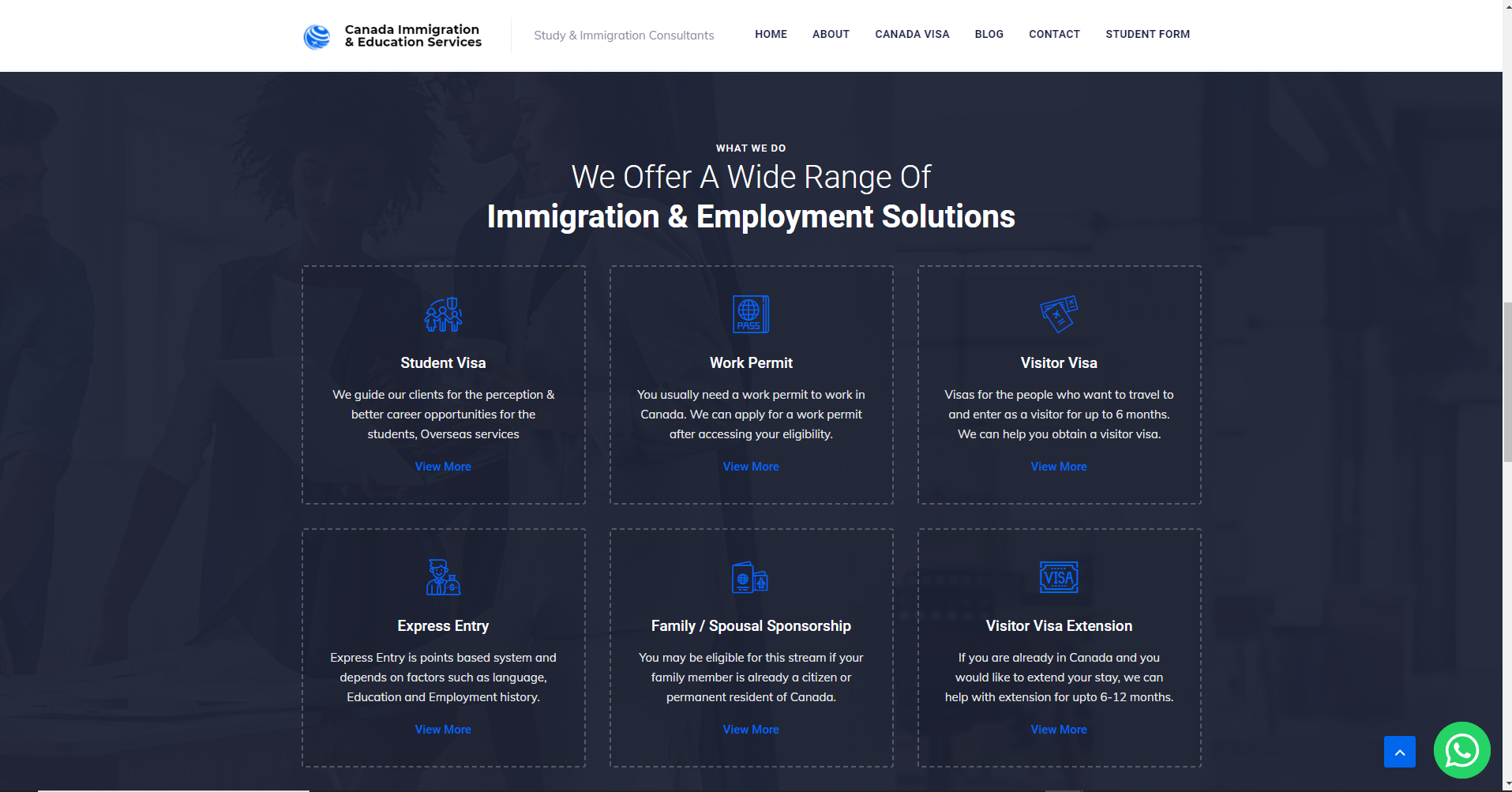This screenshot has height=792, width=1512.
Task: Click the Express Entry person icon
Action: pos(443,577)
